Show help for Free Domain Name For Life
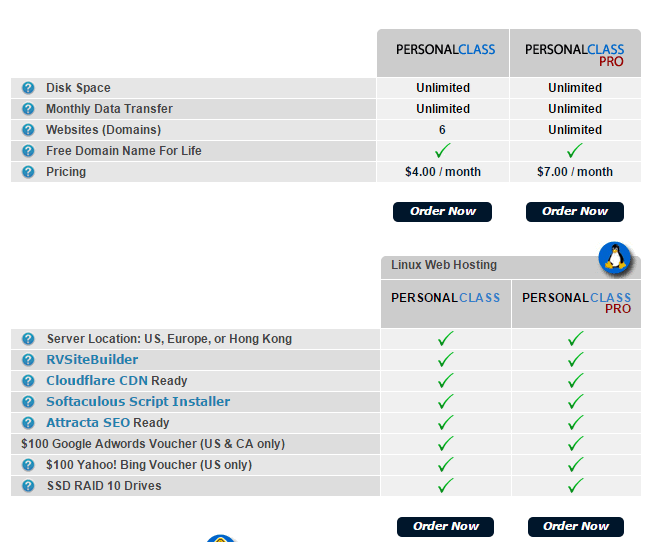Viewport: 655px width, 542px height. pos(28,150)
